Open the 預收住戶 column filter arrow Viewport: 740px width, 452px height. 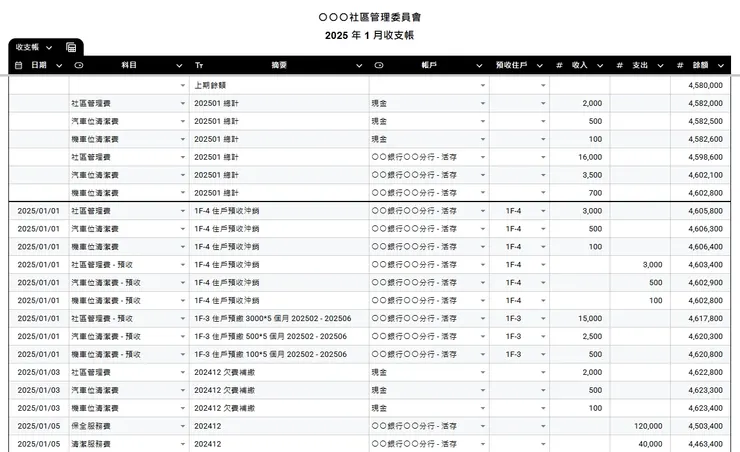540,66
